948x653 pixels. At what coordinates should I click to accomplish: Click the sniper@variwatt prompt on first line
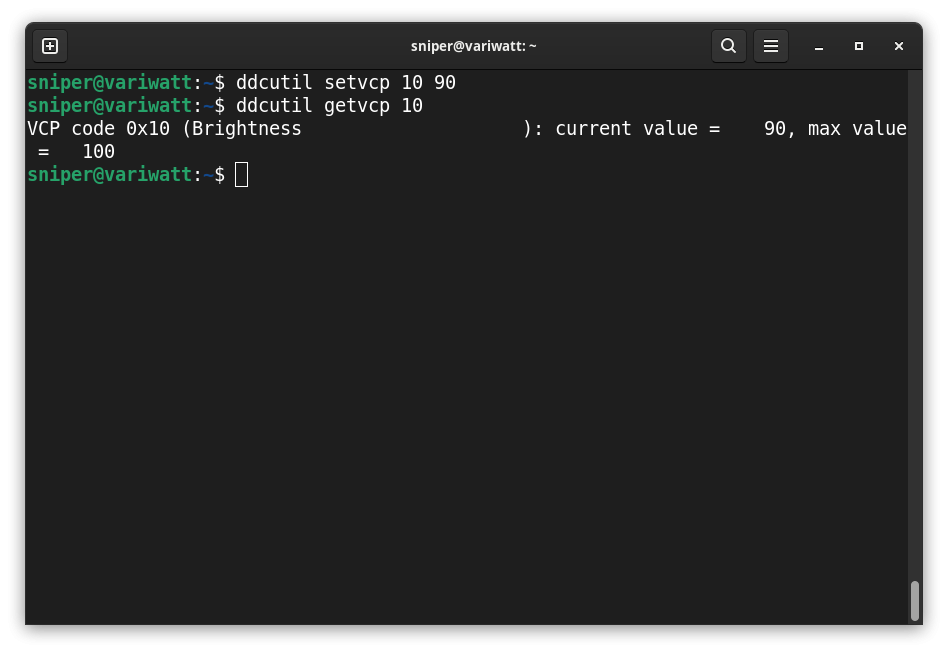pyautogui.click(x=109, y=83)
